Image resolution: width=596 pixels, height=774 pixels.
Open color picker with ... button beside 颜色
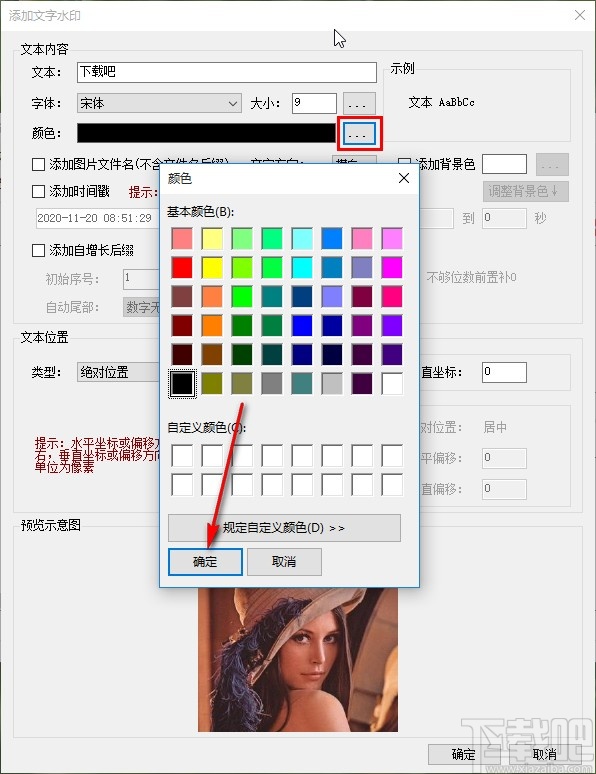(x=359, y=134)
